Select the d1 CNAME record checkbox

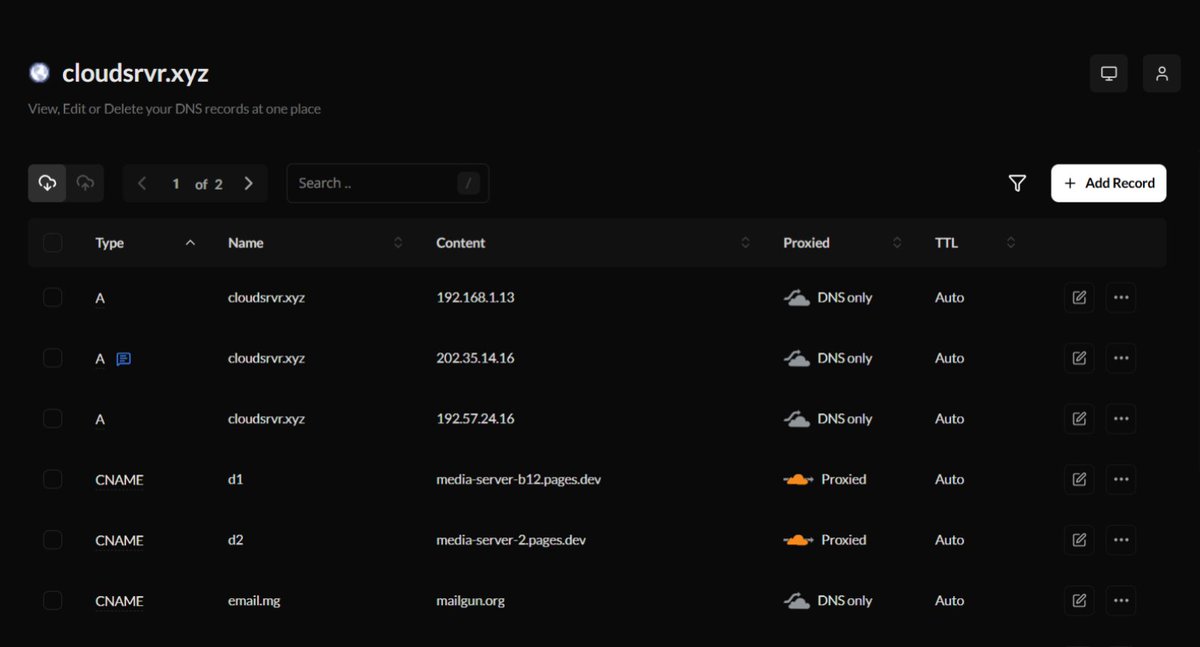click(x=53, y=479)
